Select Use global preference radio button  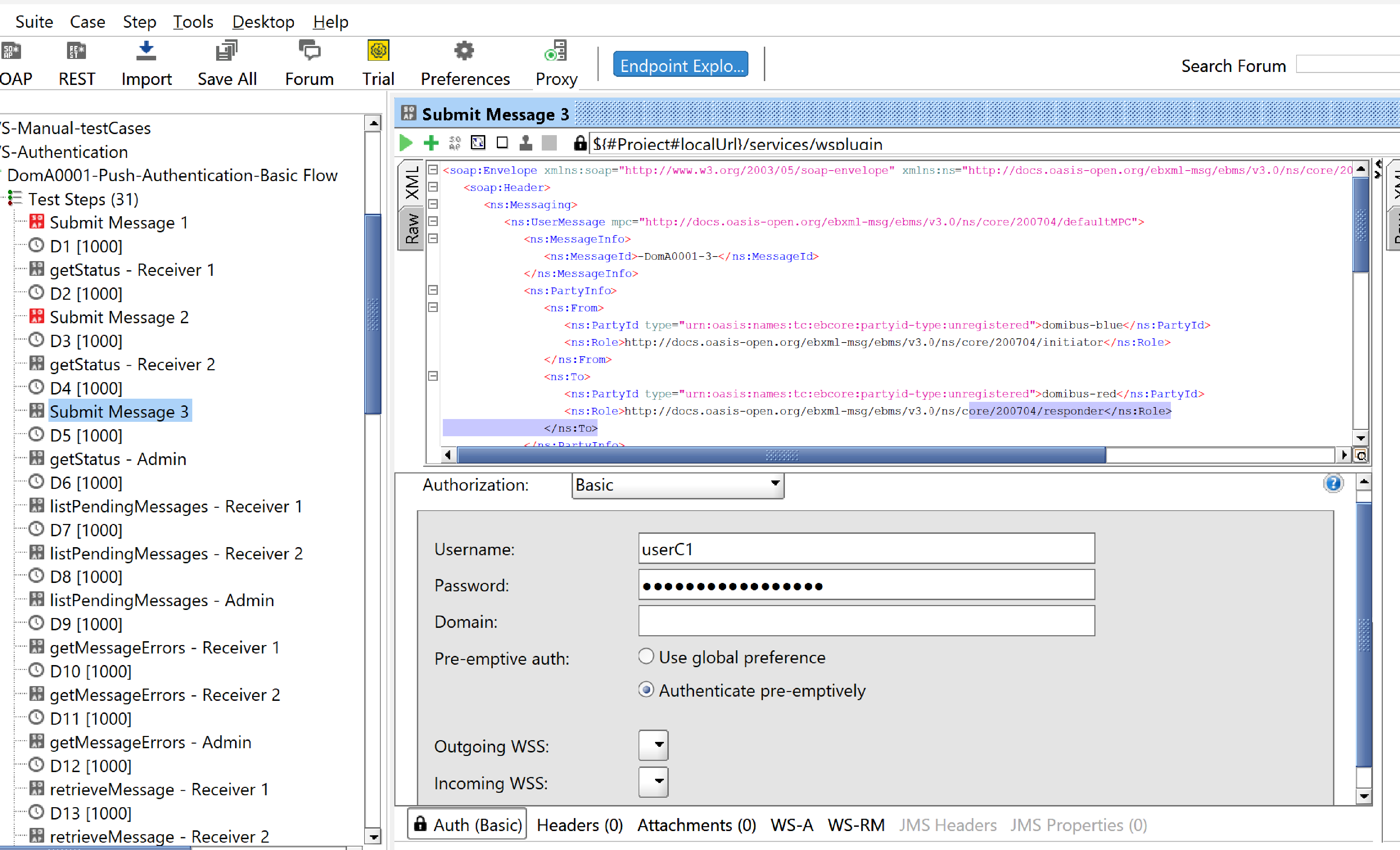point(646,656)
